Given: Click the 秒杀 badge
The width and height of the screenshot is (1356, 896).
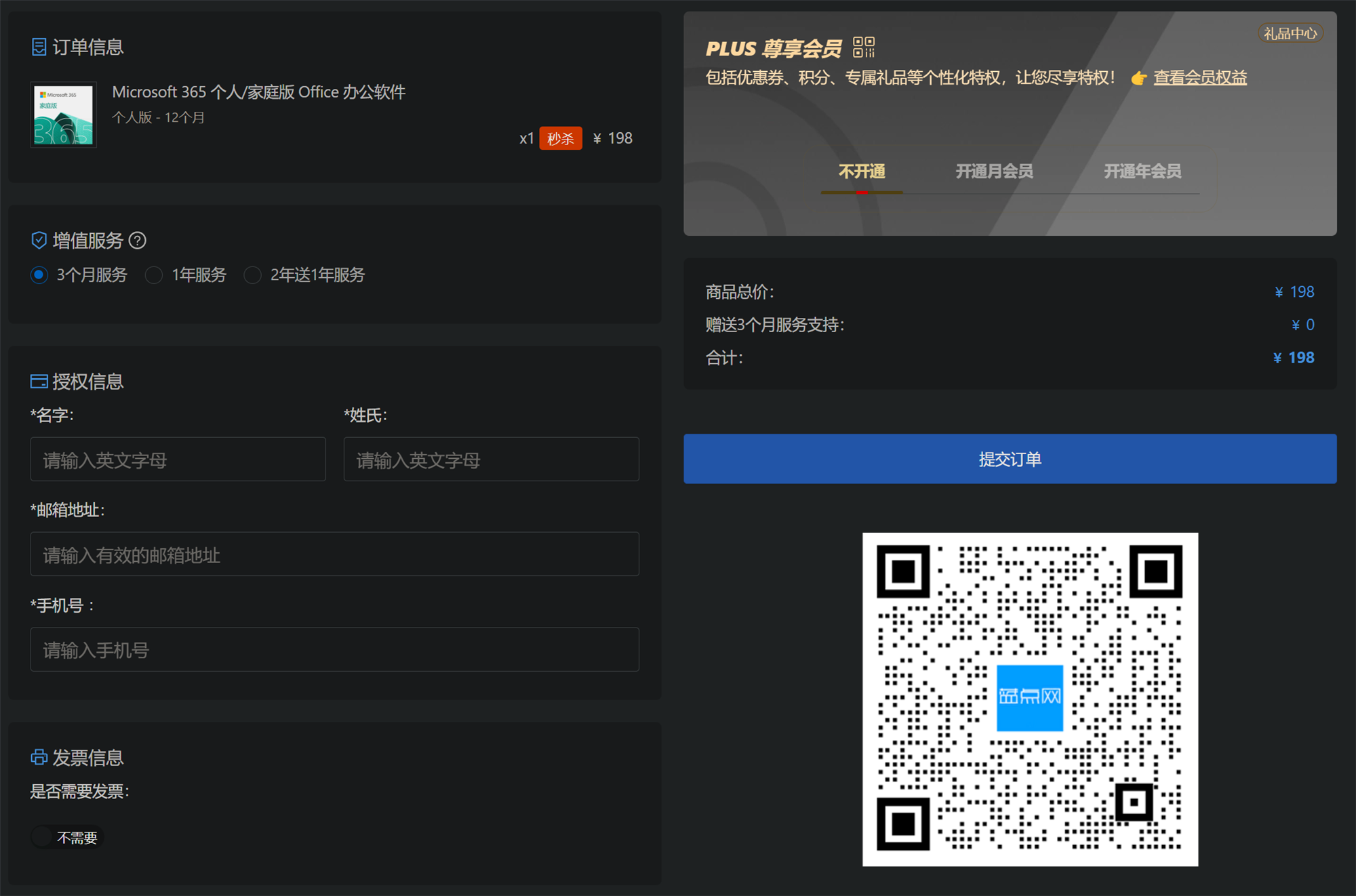Looking at the screenshot, I should 561,138.
